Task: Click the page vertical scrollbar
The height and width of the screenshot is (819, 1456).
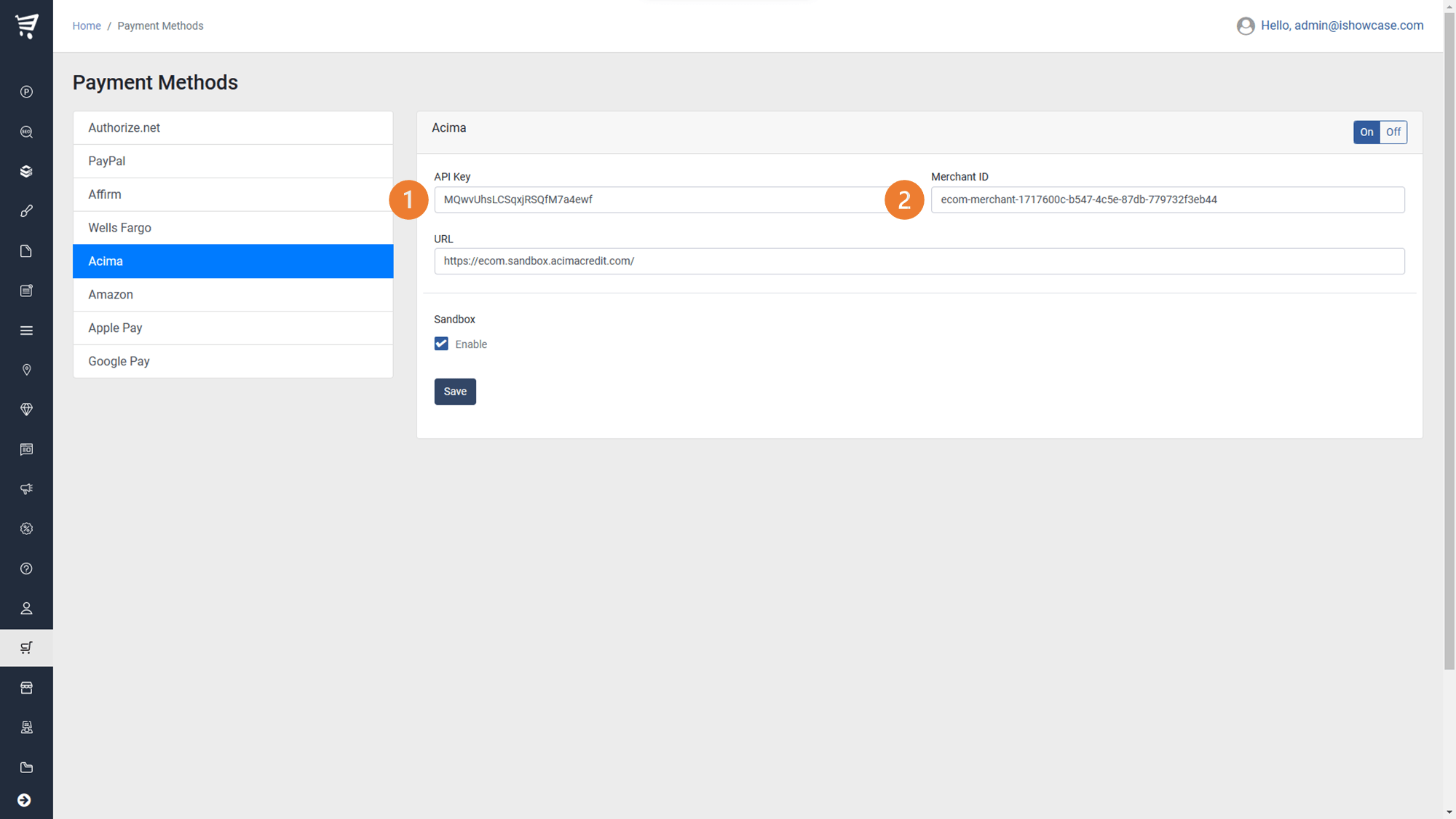Action: pyautogui.click(x=1449, y=340)
